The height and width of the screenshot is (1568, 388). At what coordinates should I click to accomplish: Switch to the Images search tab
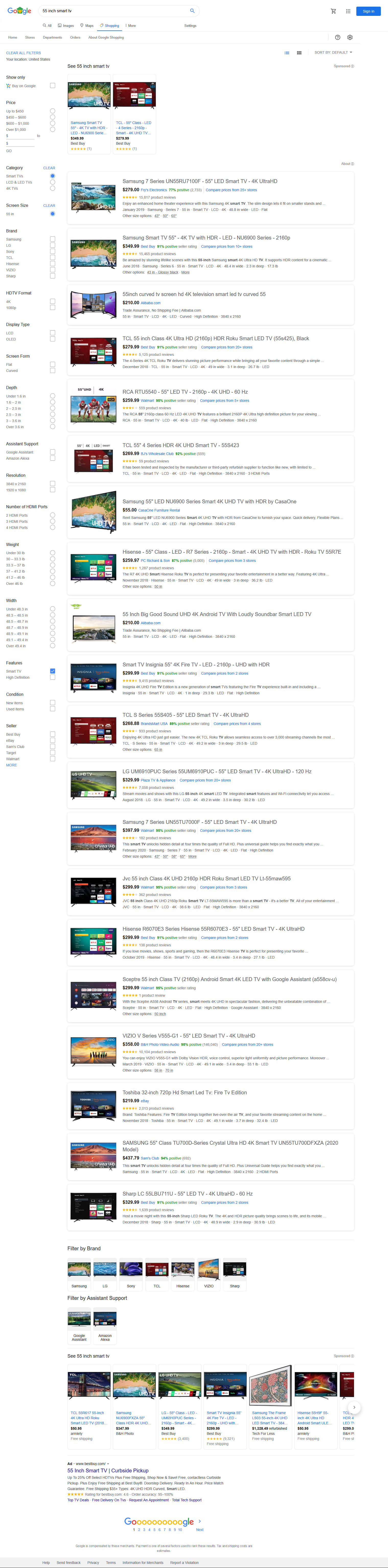pos(66,26)
